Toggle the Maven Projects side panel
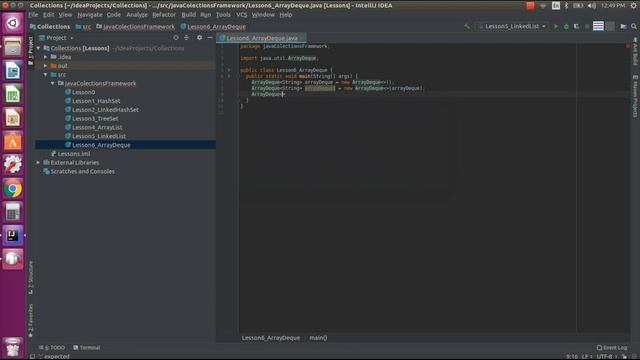Image resolution: width=640 pixels, height=360 pixels. pyautogui.click(x=635, y=96)
